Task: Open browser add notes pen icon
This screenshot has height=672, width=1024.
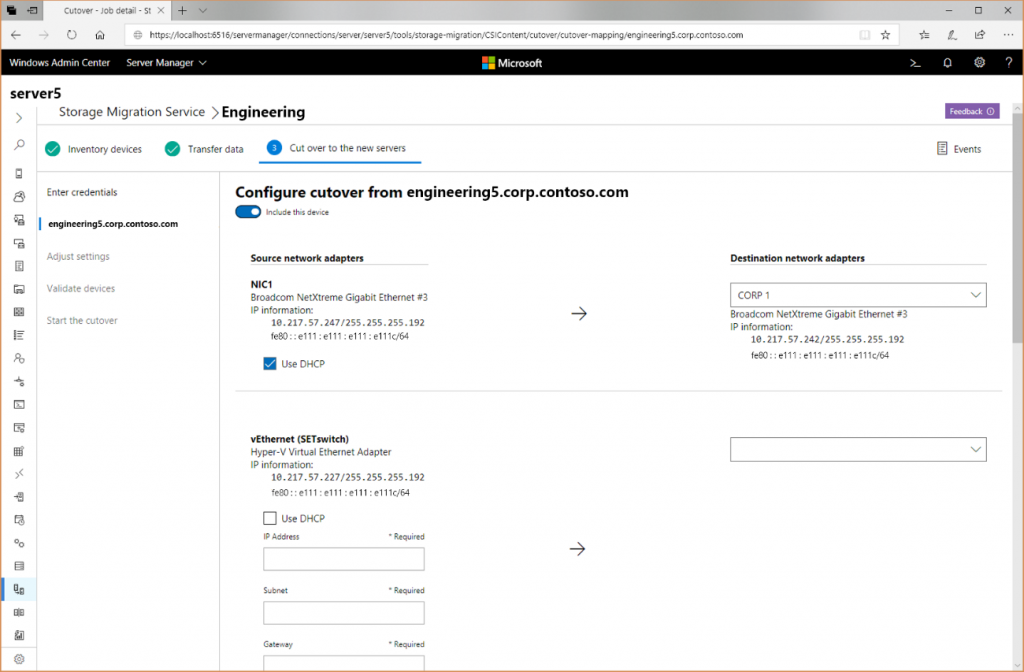Action: point(952,35)
